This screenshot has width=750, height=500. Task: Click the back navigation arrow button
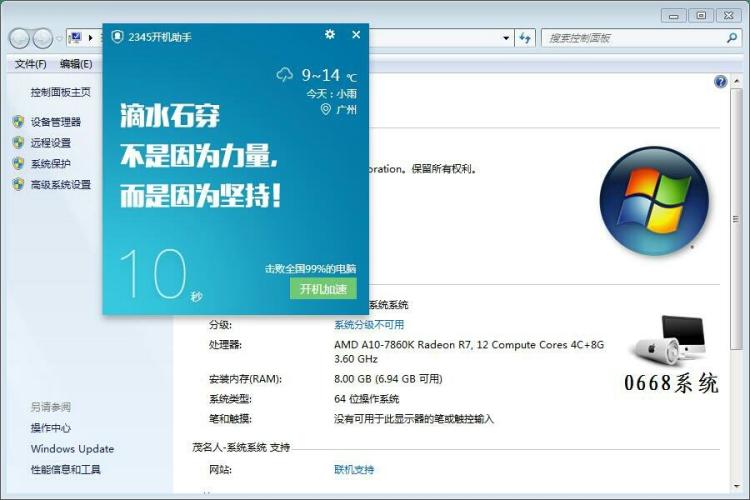click(20, 38)
